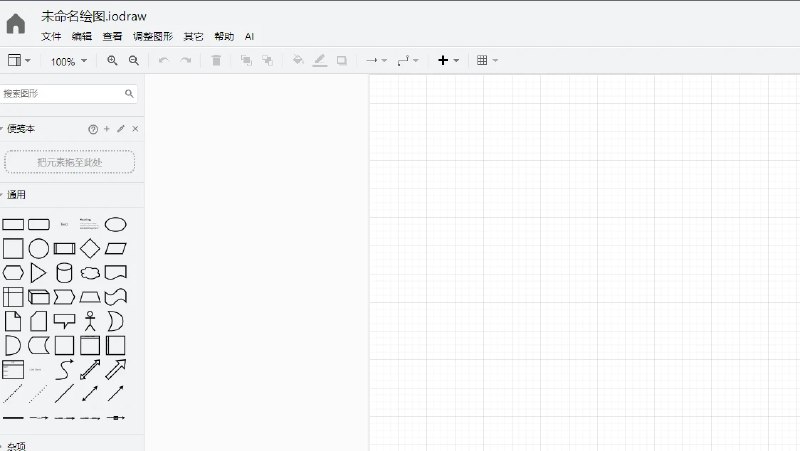Open the 编辑 menu
The height and width of the screenshot is (451, 800).
tap(82, 37)
